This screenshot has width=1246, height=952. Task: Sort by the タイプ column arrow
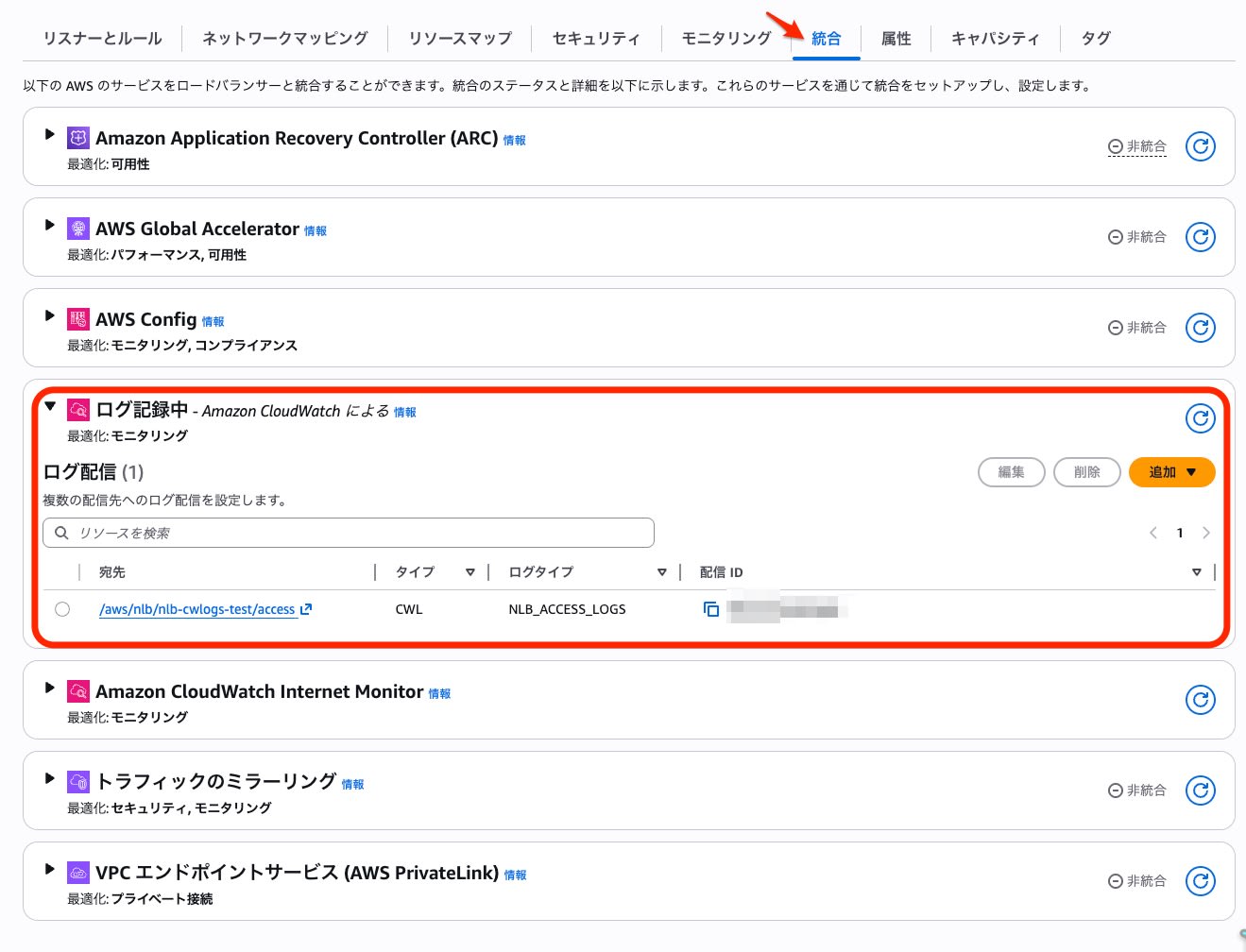click(469, 572)
